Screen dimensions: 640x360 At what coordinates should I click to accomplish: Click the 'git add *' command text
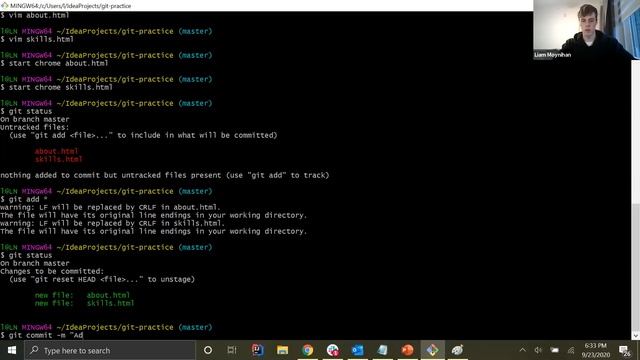(x=28, y=199)
